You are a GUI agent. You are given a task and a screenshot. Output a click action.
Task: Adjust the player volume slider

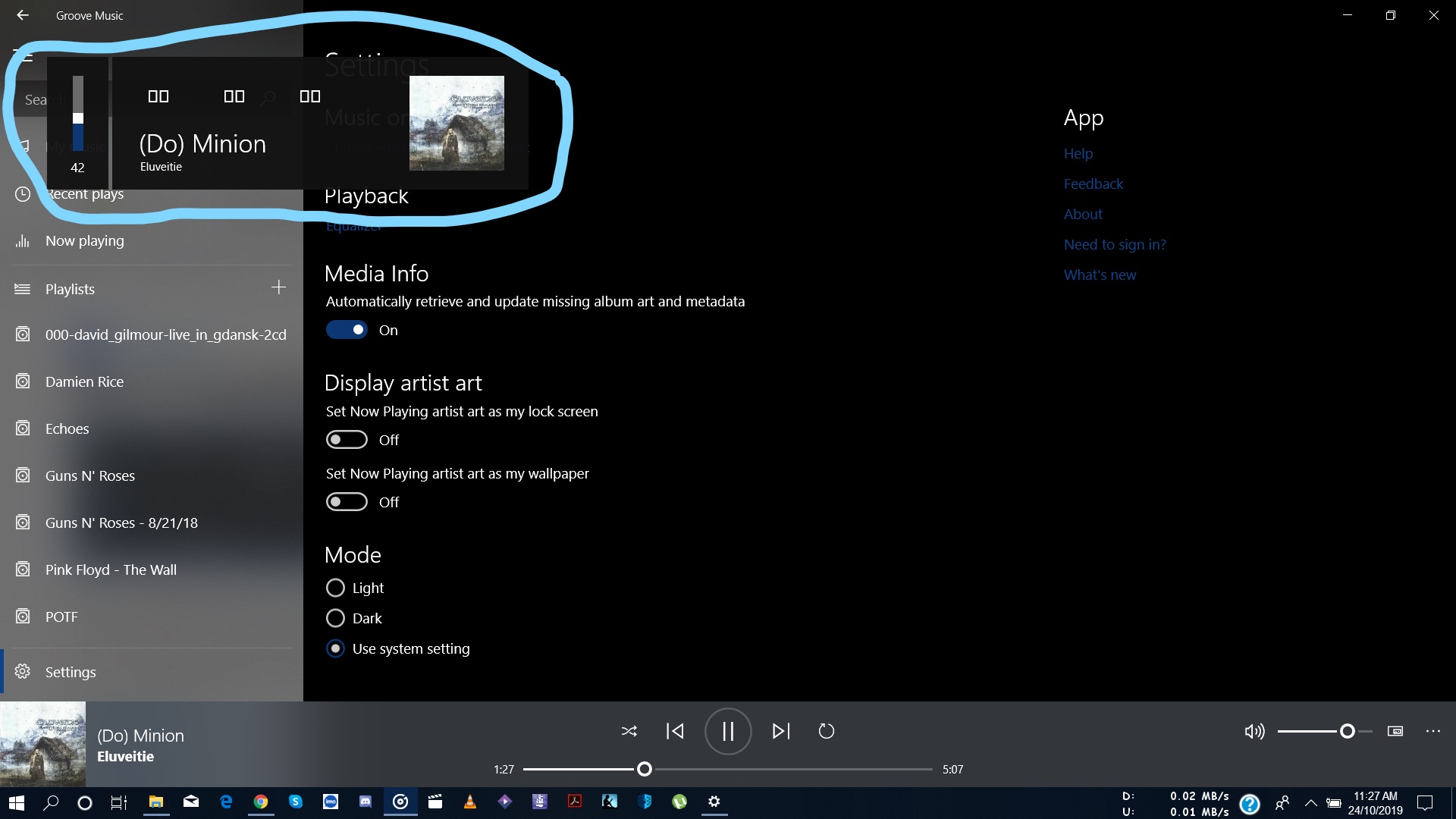(1325, 731)
